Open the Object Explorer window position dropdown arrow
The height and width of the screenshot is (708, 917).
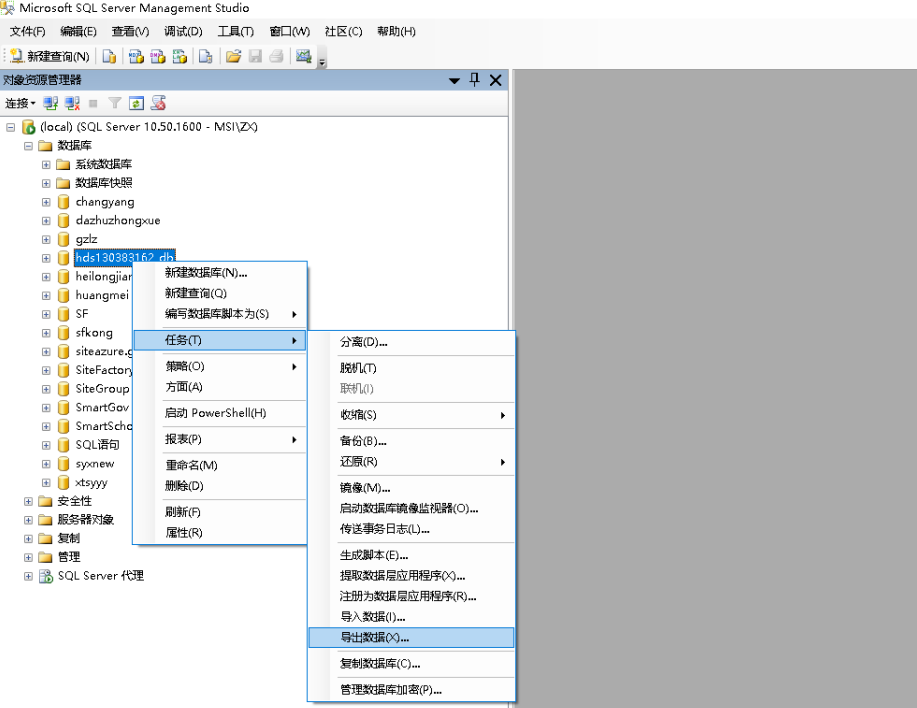pos(455,80)
